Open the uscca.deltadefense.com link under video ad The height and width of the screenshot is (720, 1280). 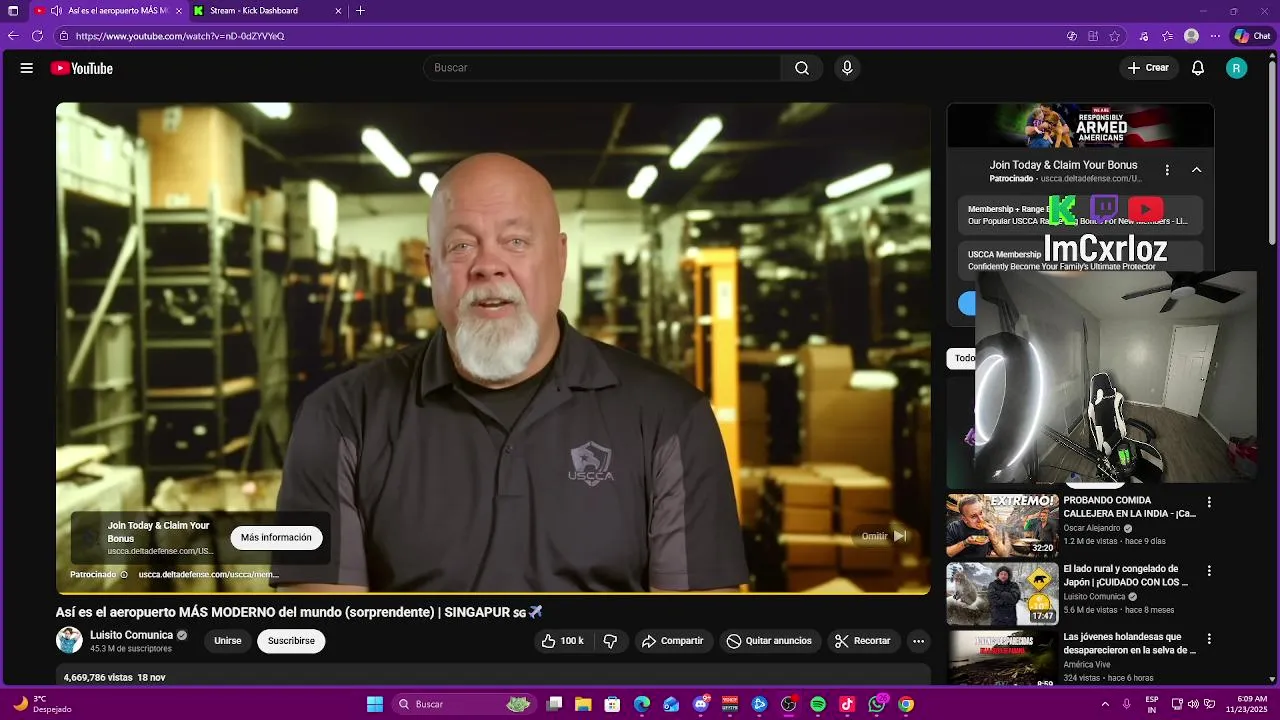coord(208,575)
